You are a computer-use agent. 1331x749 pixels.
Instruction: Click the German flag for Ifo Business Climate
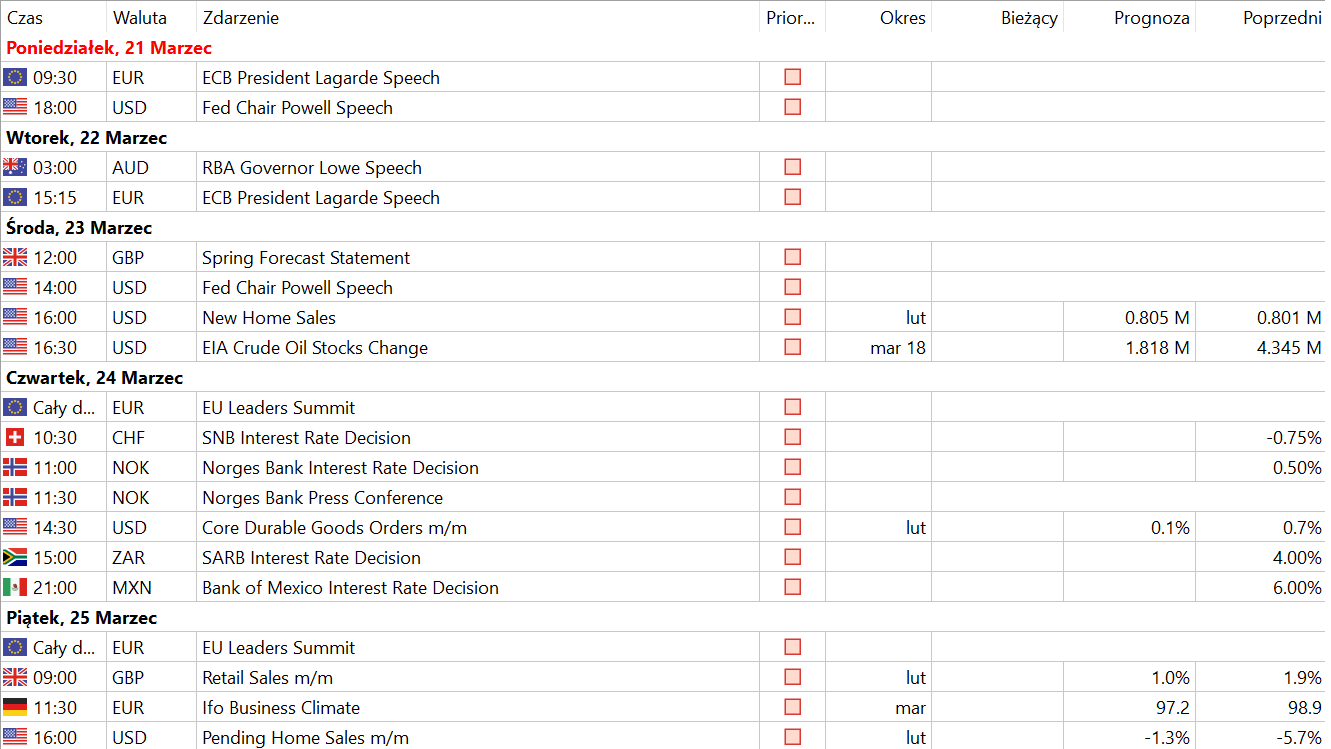click(x=15, y=707)
